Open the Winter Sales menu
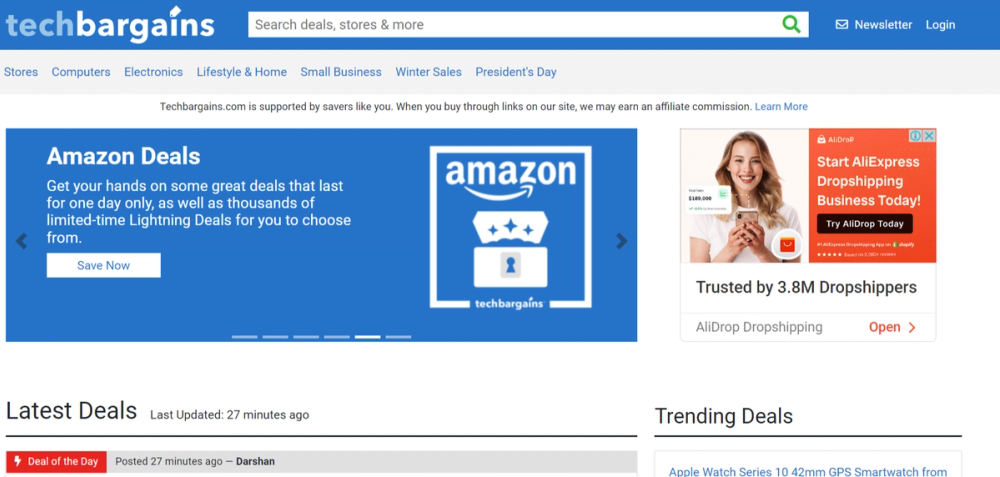This screenshot has width=1000, height=477. click(429, 72)
